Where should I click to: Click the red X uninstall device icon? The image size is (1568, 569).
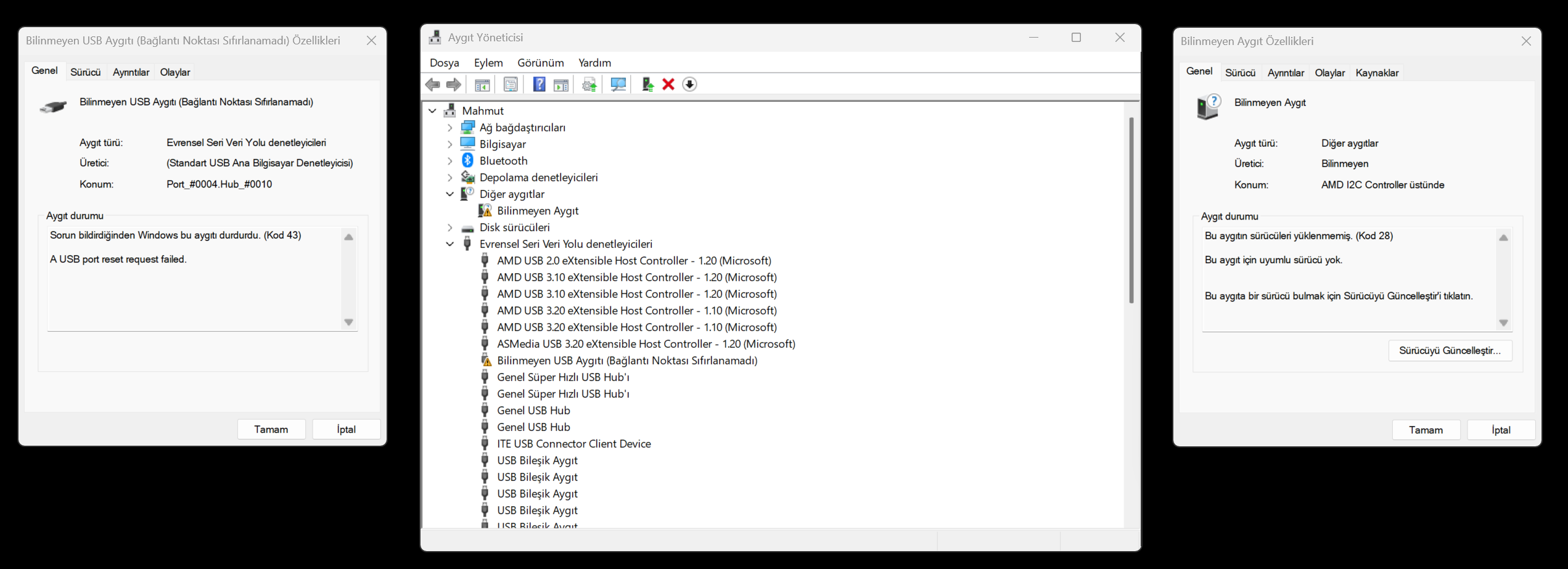pyautogui.click(x=668, y=84)
